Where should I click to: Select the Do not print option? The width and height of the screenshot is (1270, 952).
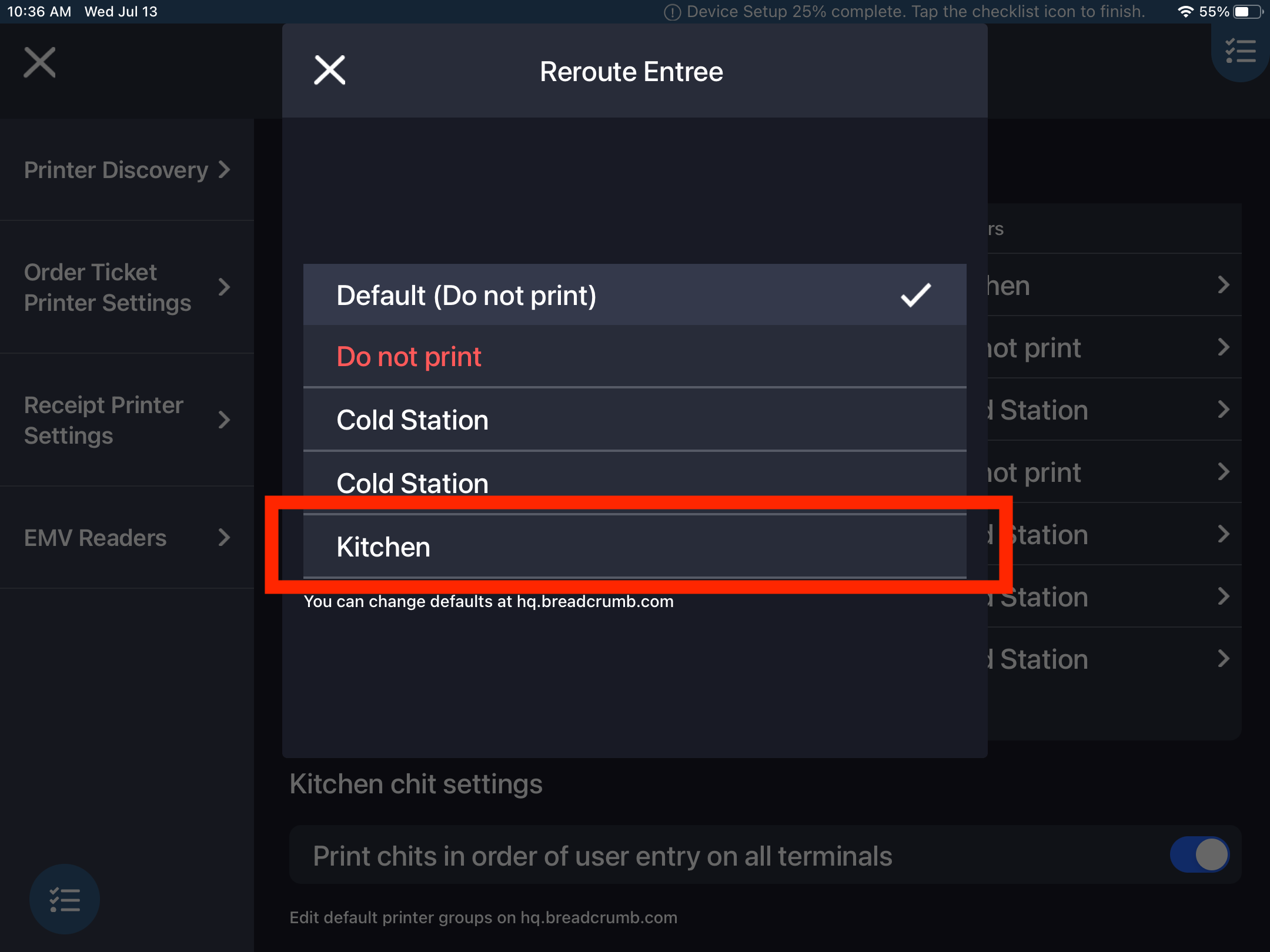408,356
